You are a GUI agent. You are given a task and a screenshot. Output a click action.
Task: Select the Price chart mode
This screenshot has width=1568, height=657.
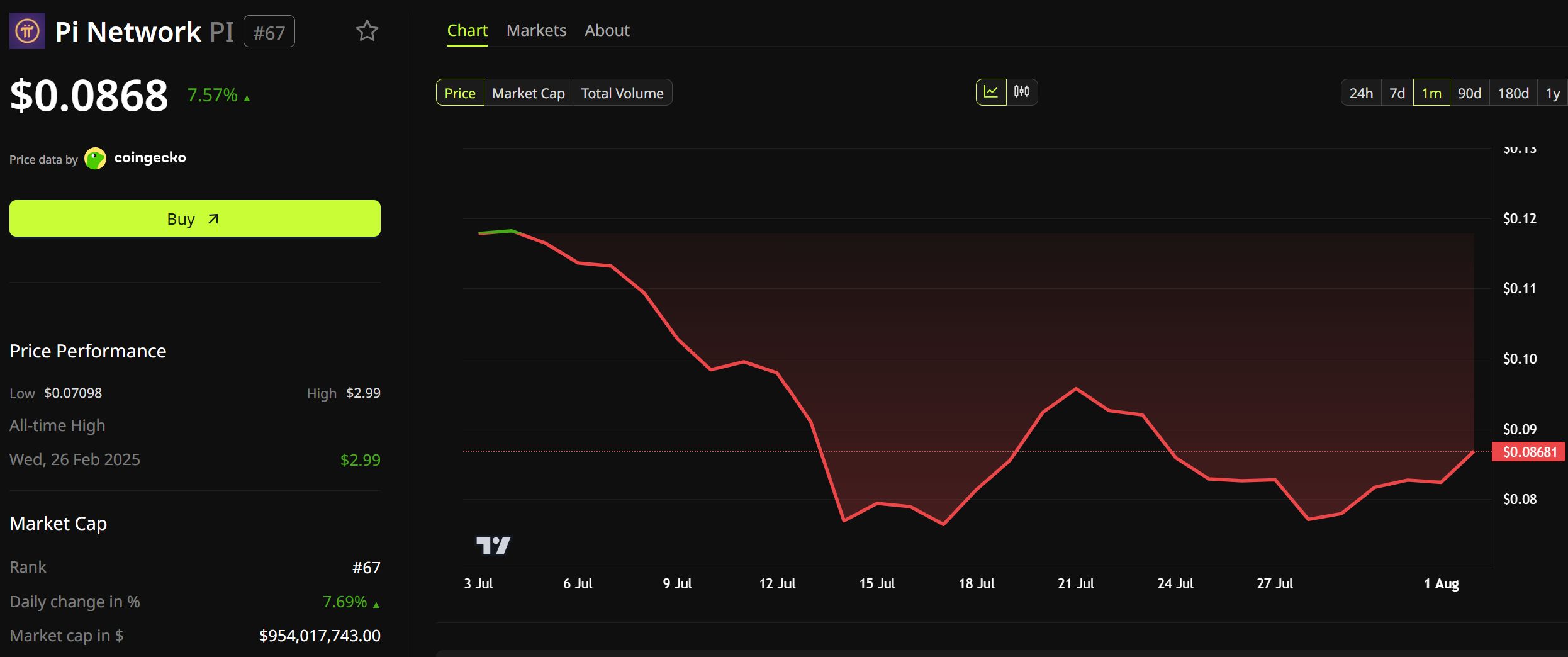460,93
